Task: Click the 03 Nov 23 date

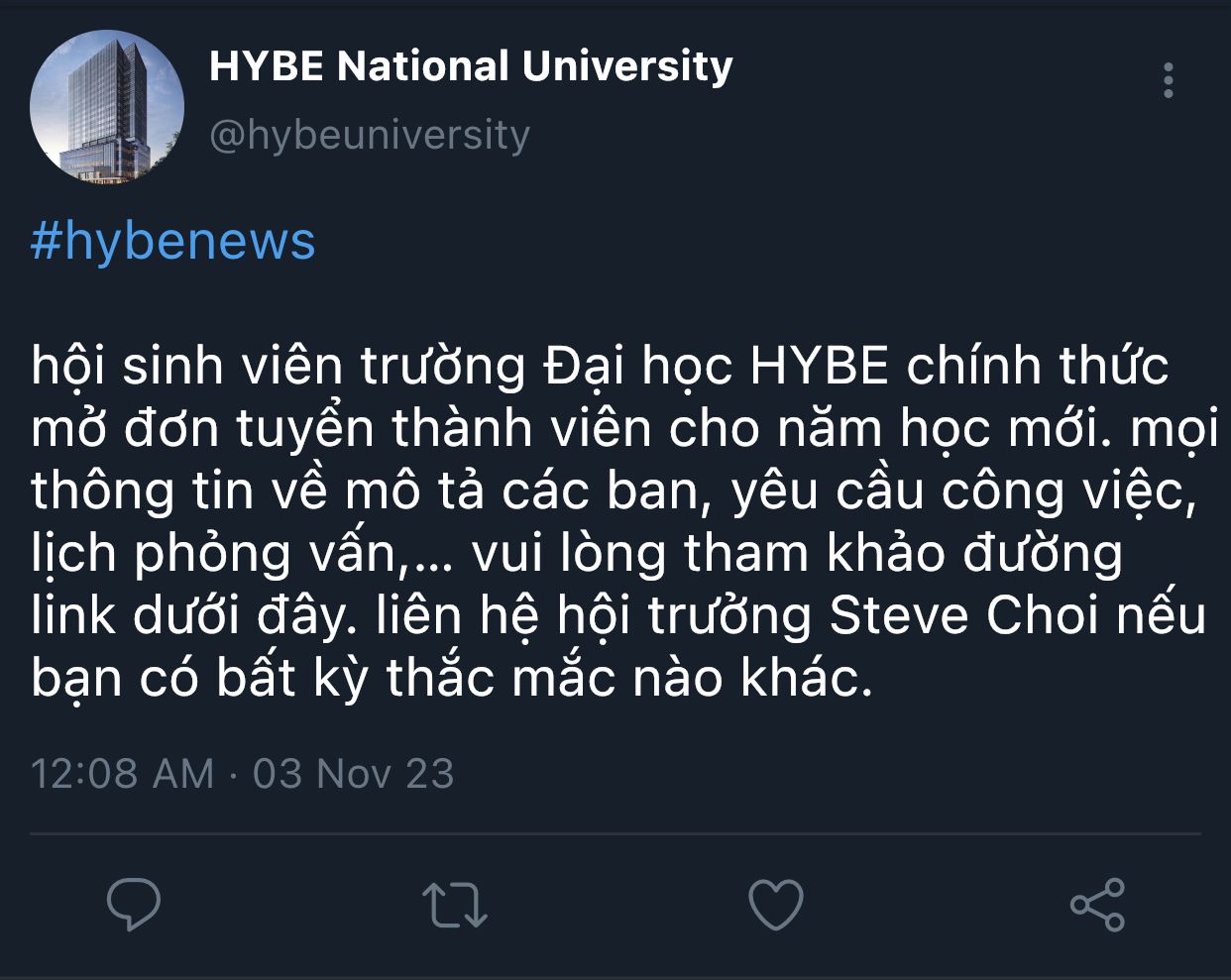Action: tap(354, 774)
